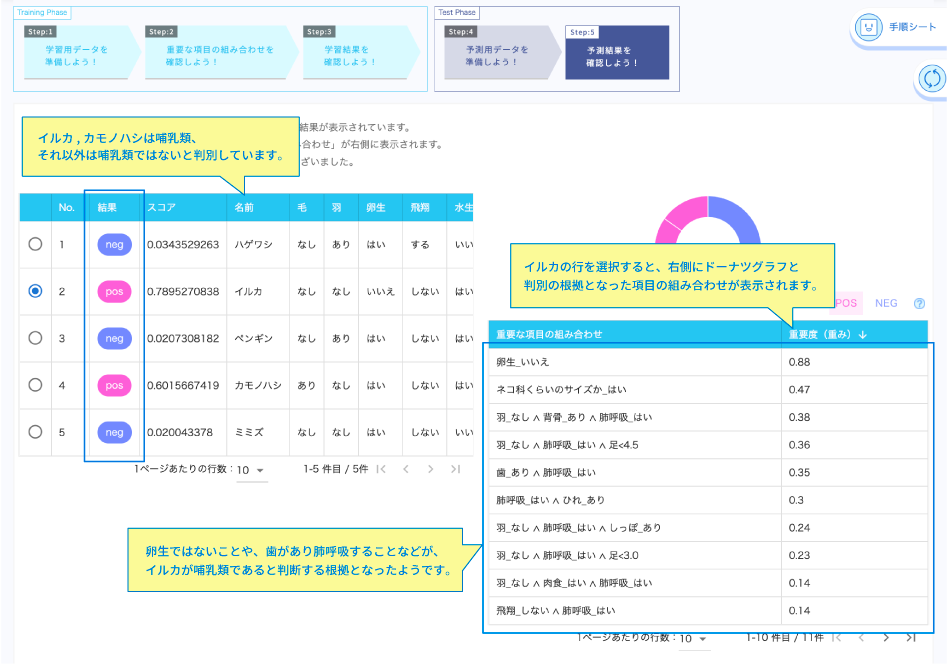948x664 pixels.
Task: Click the help question mark icon beside NEG
Action: (919, 304)
